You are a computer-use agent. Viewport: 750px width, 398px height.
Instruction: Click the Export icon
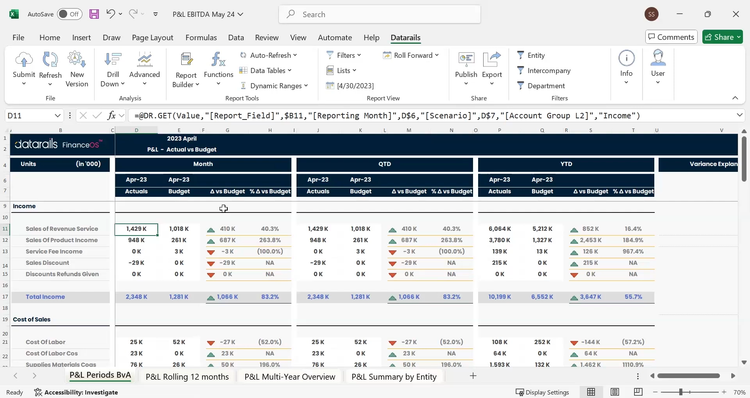pyautogui.click(x=491, y=60)
